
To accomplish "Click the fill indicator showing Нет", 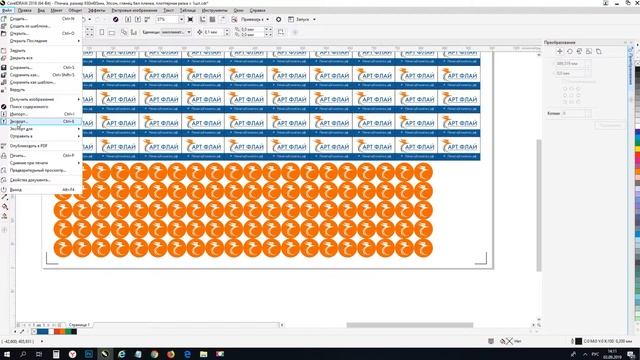I will (509, 341).
